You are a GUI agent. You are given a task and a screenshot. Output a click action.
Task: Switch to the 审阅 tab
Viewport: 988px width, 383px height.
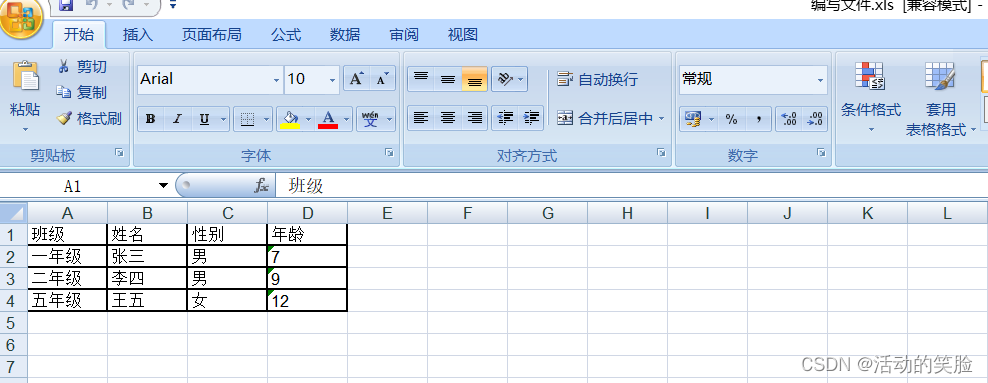(x=404, y=35)
